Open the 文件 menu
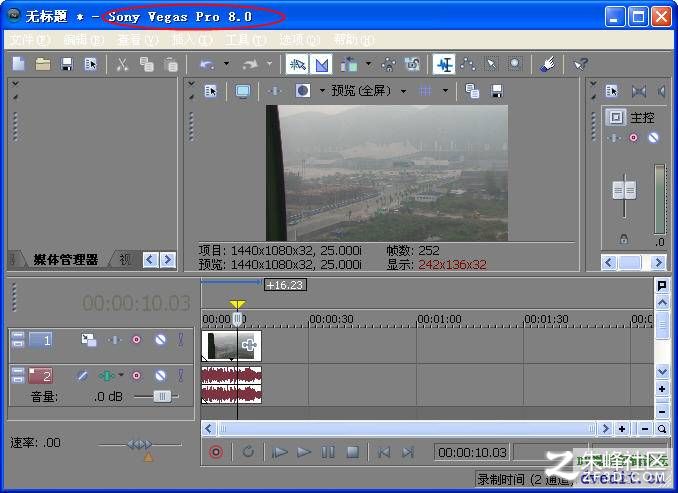The height and width of the screenshot is (493, 678). pyautogui.click(x=29, y=40)
